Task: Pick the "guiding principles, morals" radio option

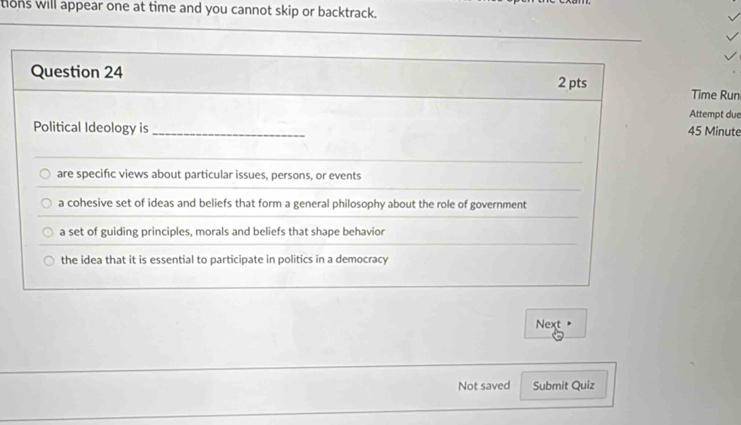Action: tap(47, 232)
